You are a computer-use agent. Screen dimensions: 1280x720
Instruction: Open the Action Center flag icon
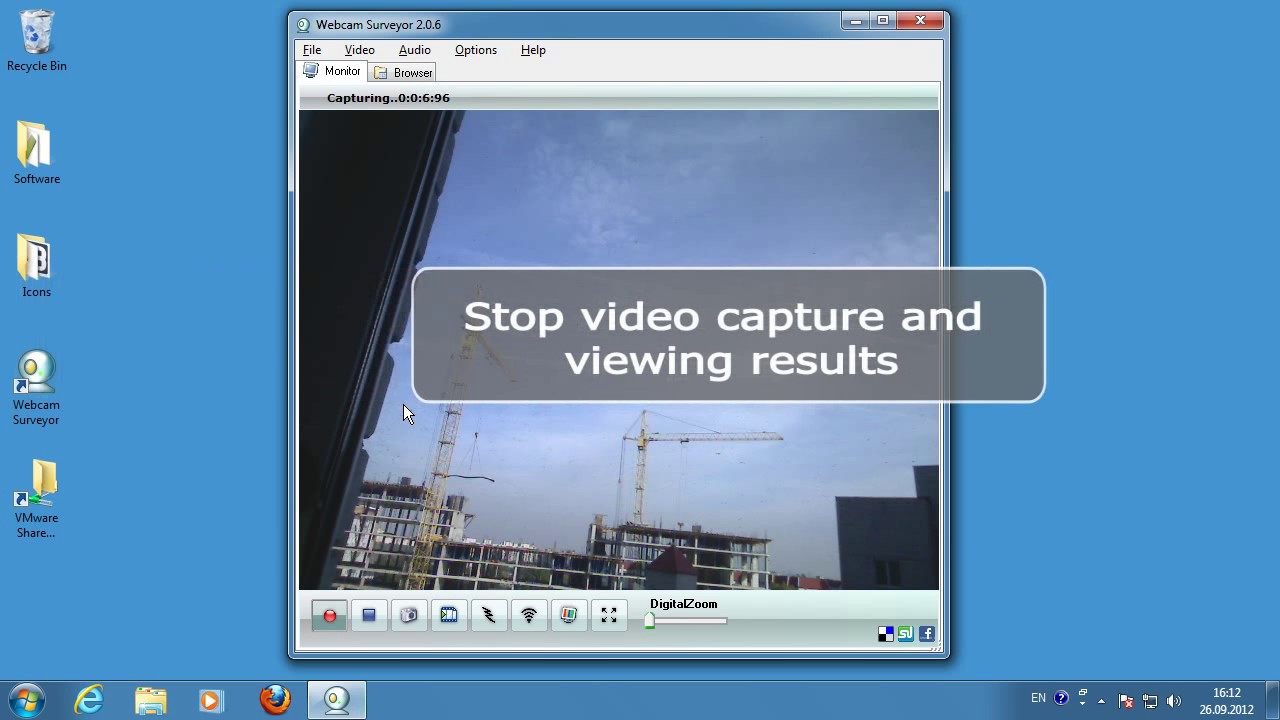[x=1126, y=700]
